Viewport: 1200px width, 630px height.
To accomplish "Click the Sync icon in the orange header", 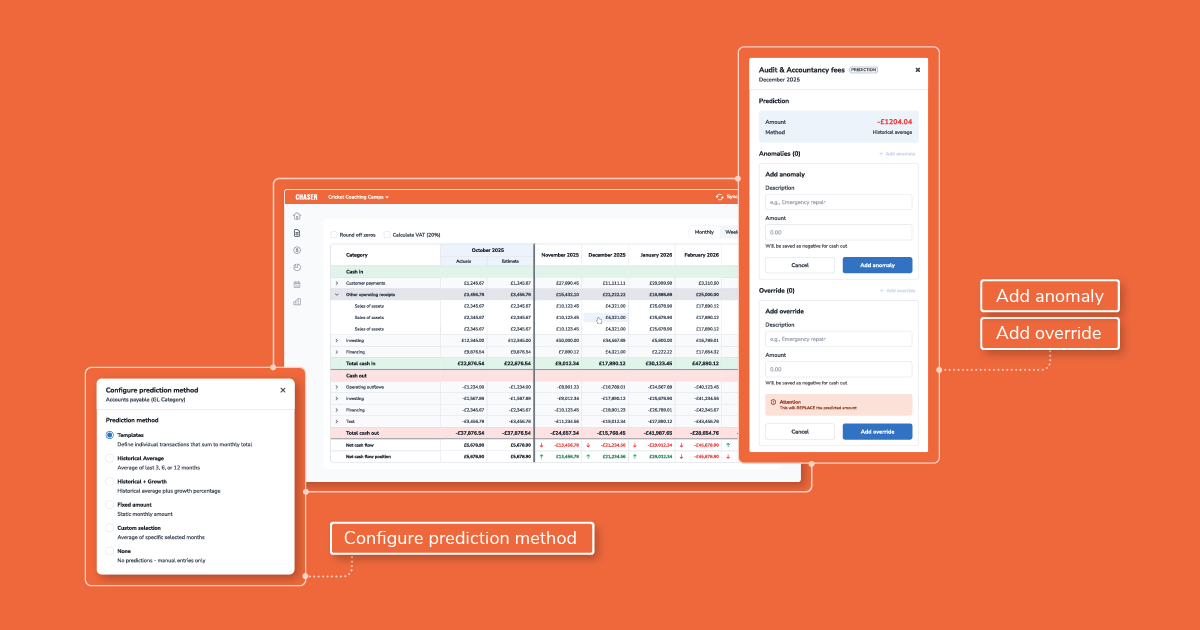I will (719, 197).
